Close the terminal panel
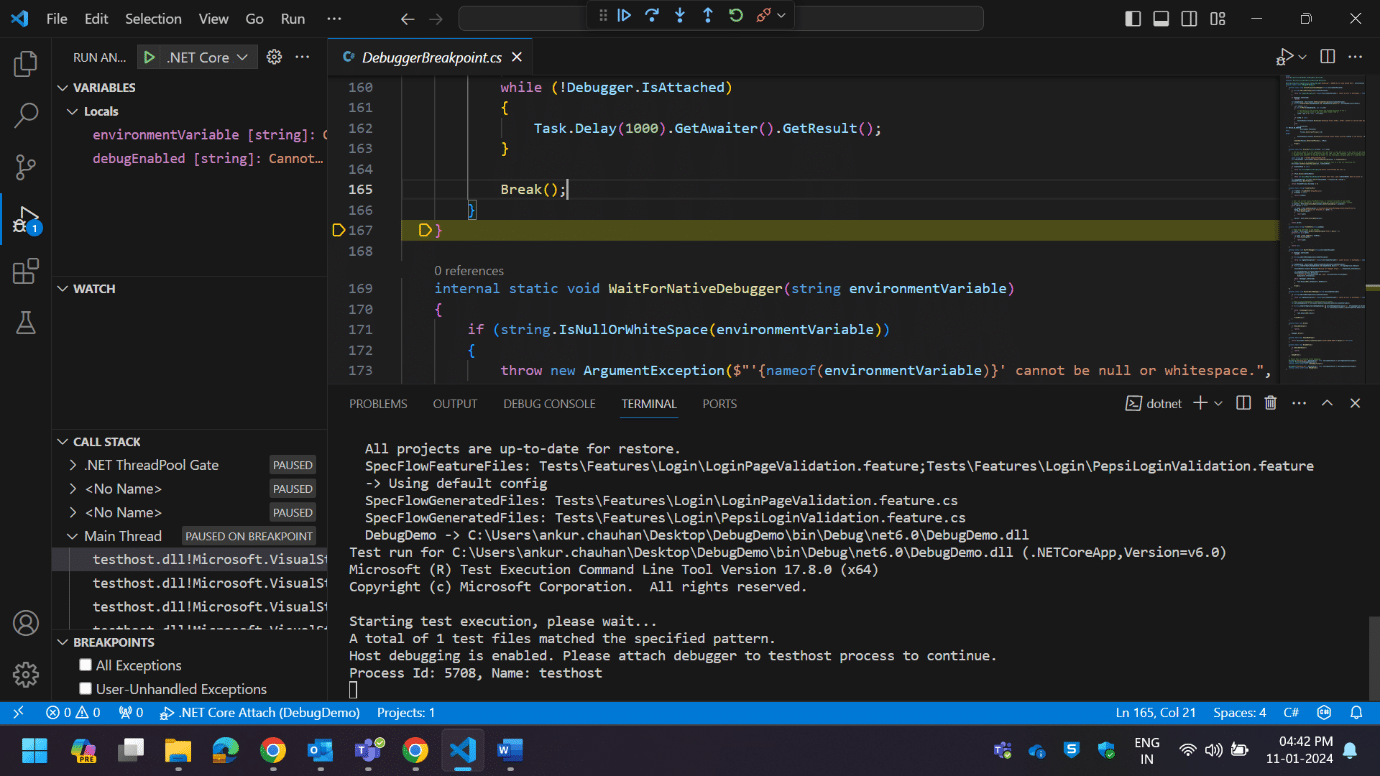 1355,403
